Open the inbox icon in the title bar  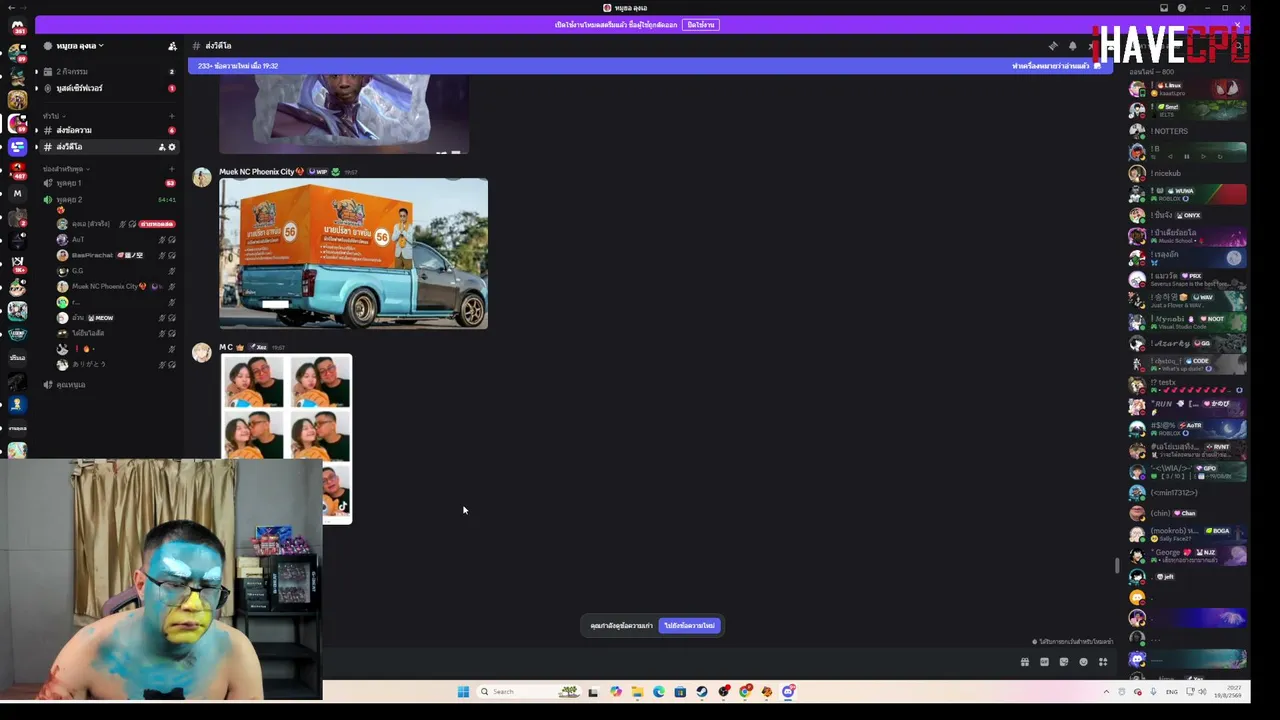pyautogui.click(x=1164, y=8)
